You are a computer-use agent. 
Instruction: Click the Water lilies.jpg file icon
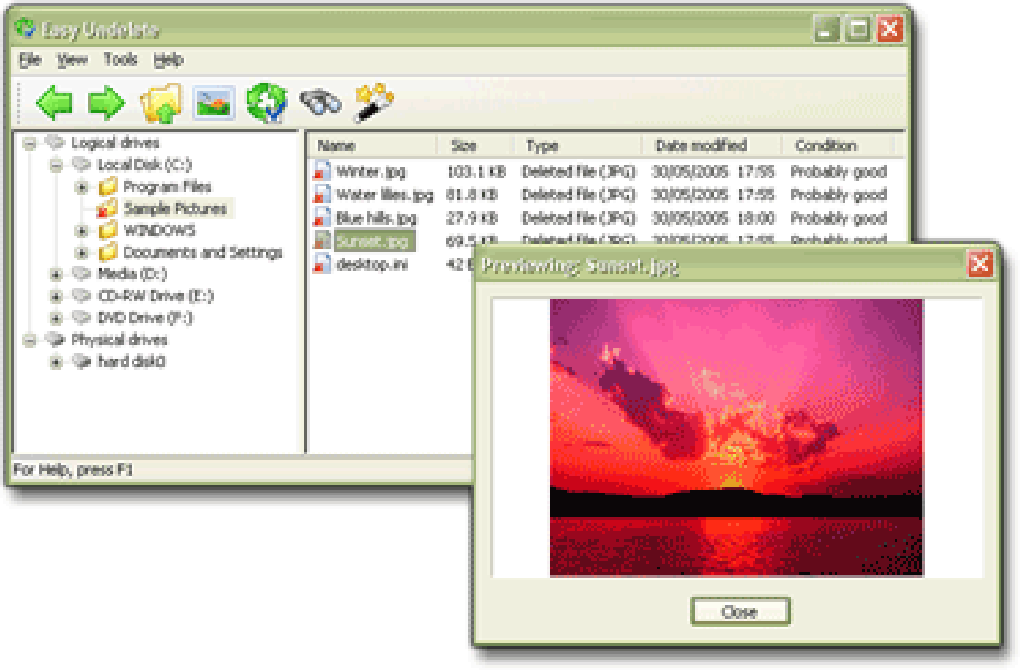click(322, 194)
